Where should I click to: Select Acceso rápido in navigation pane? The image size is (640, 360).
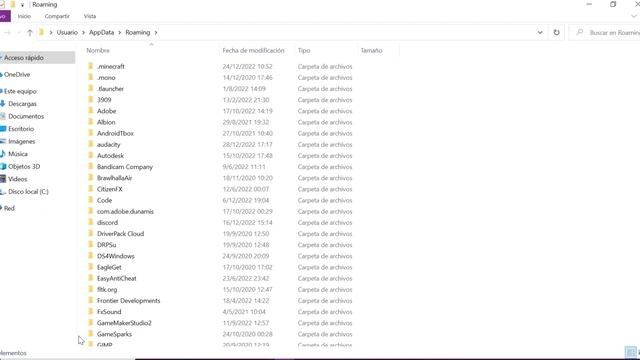(24, 58)
